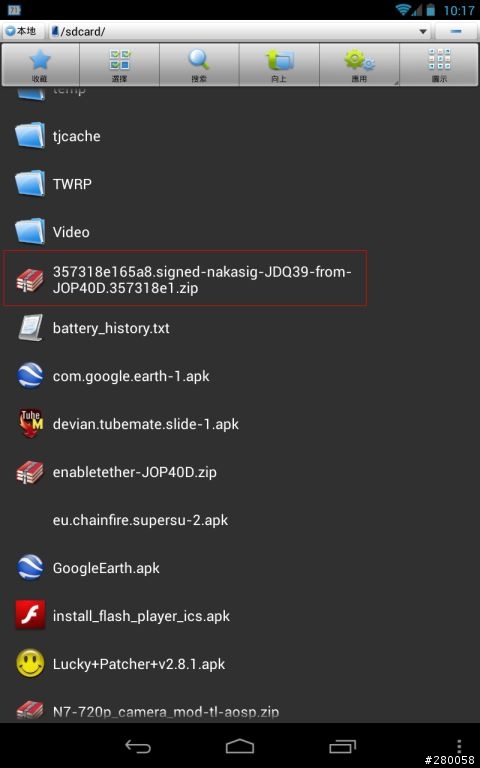Open the 本地 location dropdown

[x=23, y=31]
